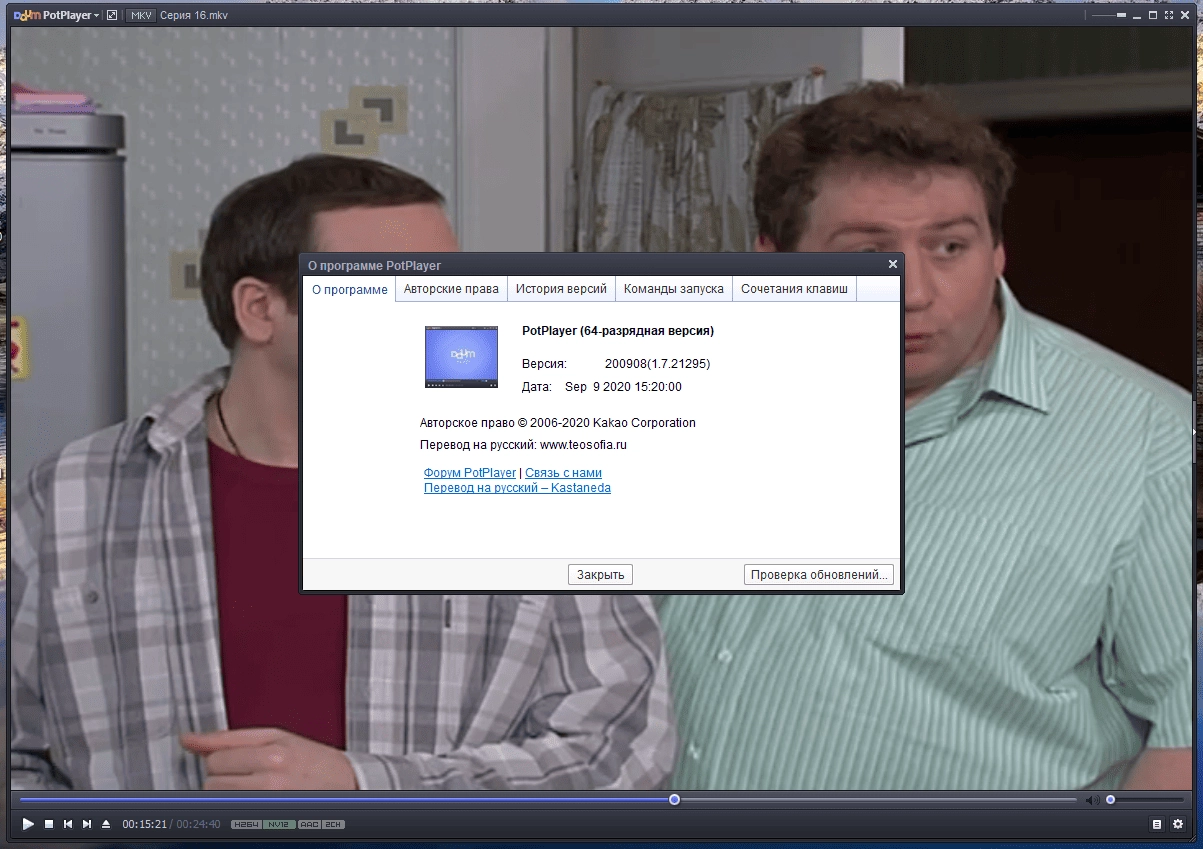Start playback with the Play button

[28, 824]
